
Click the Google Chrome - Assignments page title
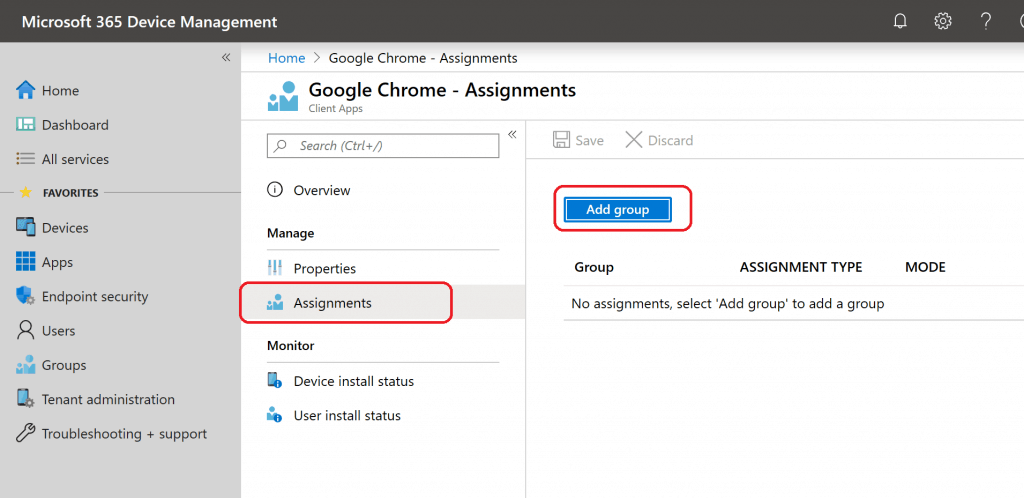442,89
